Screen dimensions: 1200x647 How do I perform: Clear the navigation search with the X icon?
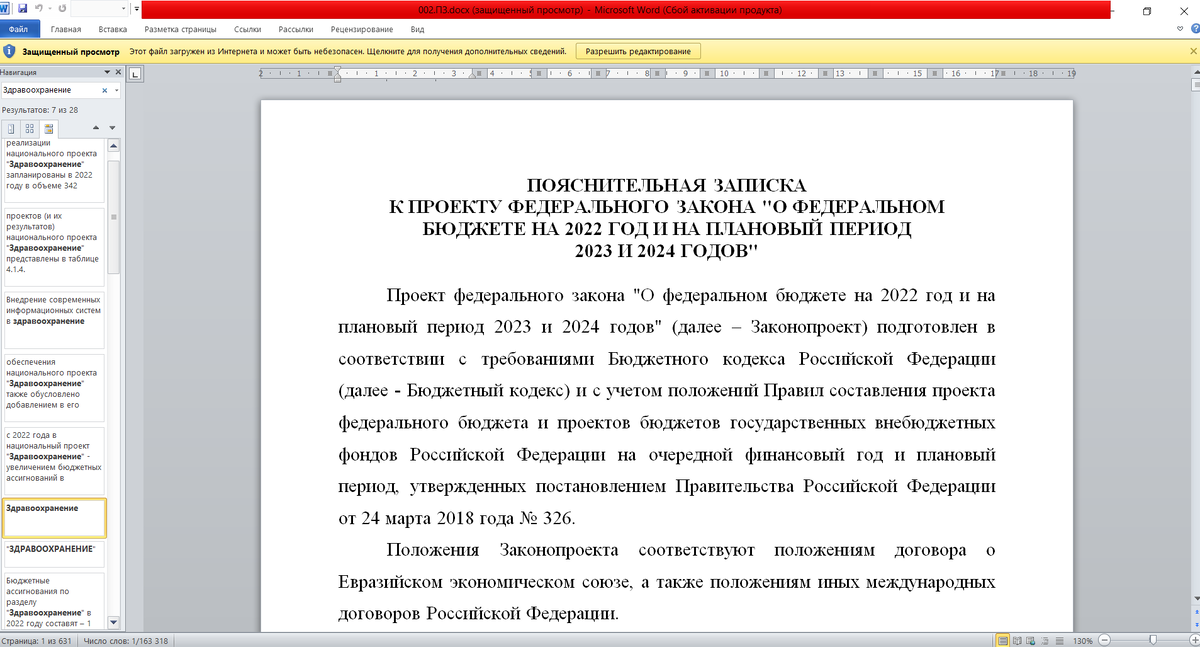coord(107,90)
